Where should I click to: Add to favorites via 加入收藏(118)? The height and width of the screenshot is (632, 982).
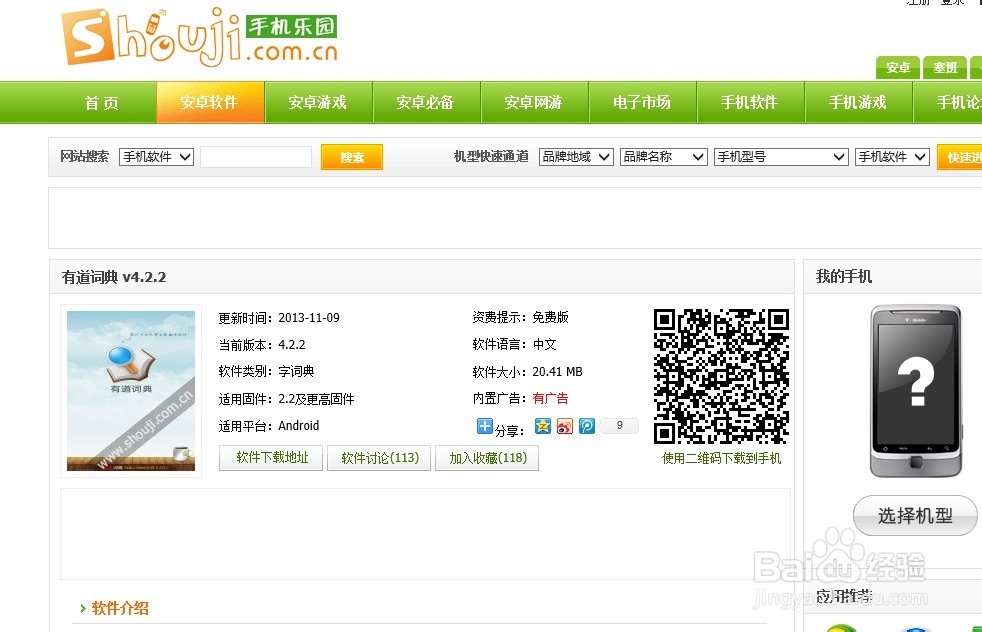click(x=487, y=458)
